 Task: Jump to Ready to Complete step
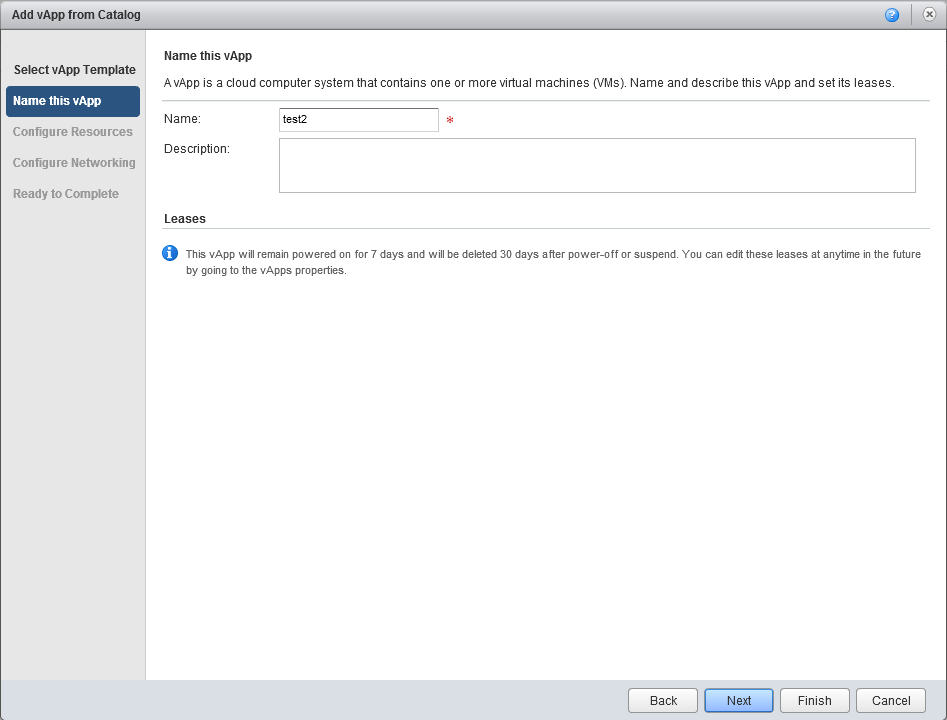(66, 193)
